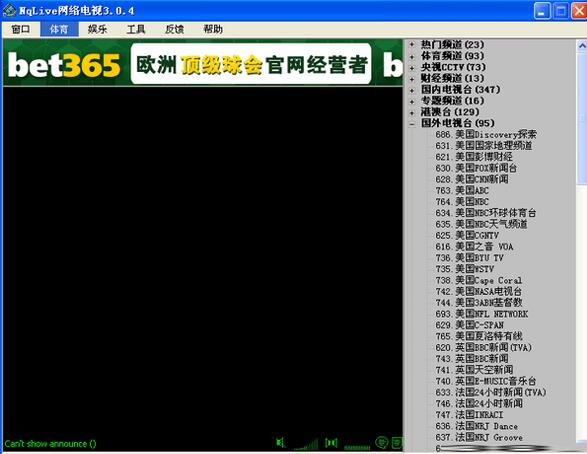
Task: Select channel 625 美国CGNTV
Action: point(467,235)
